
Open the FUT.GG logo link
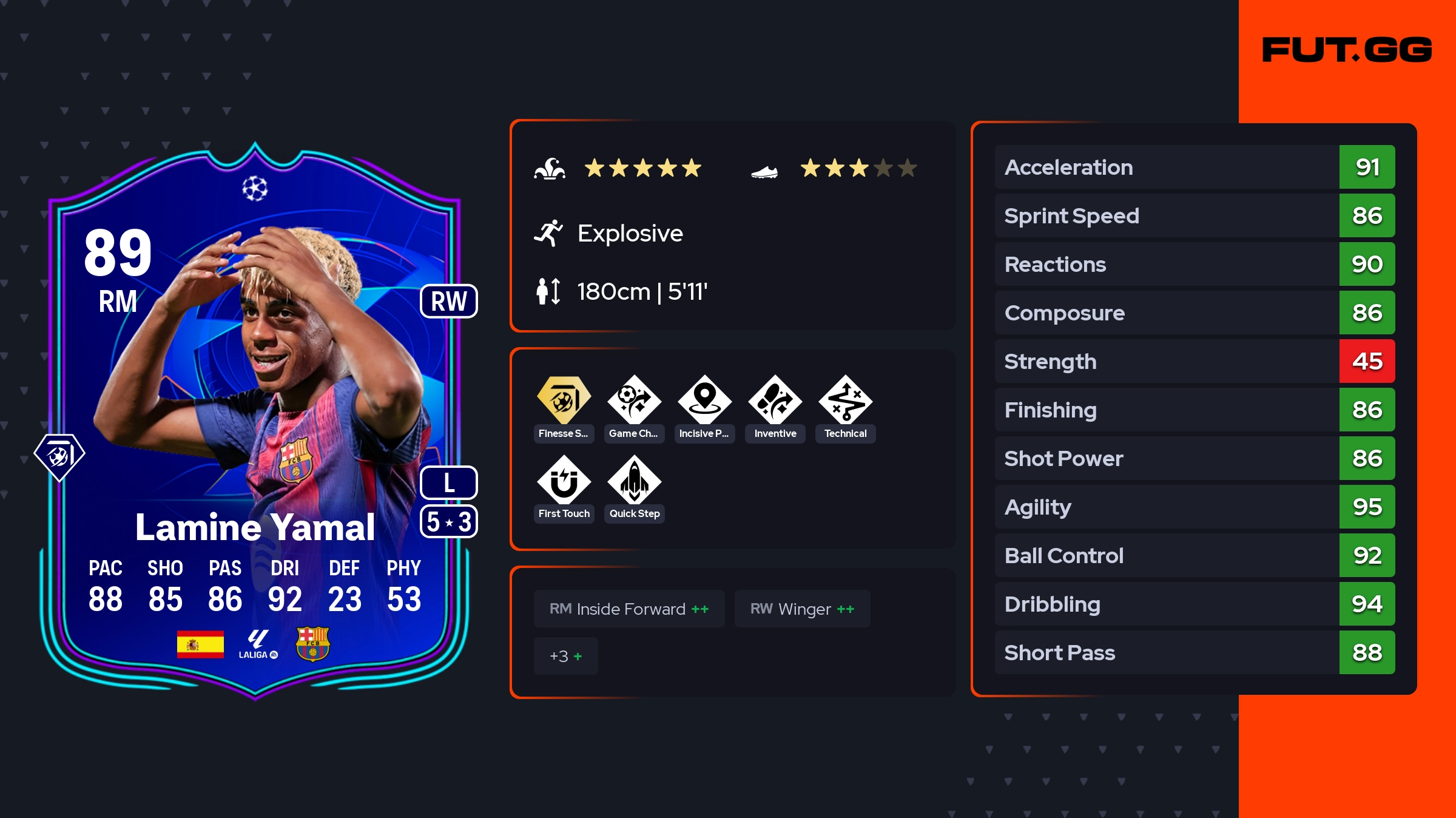1347,50
